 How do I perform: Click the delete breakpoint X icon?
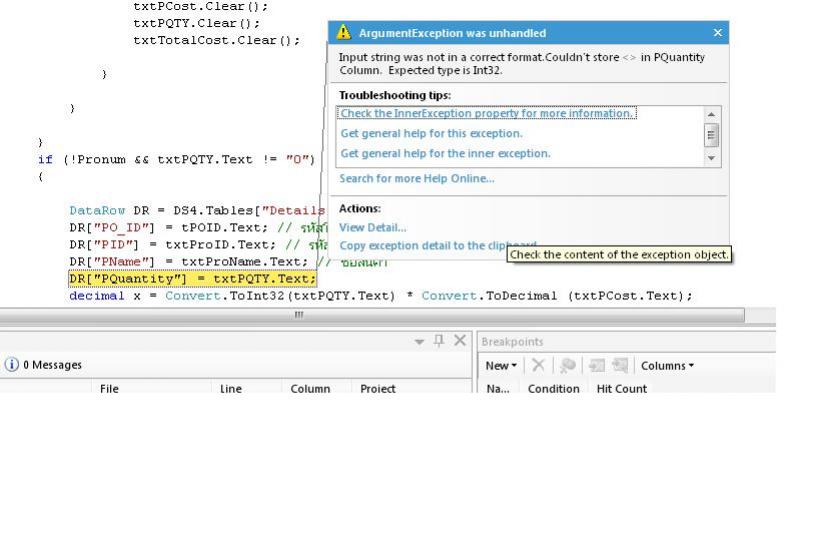(x=538, y=365)
